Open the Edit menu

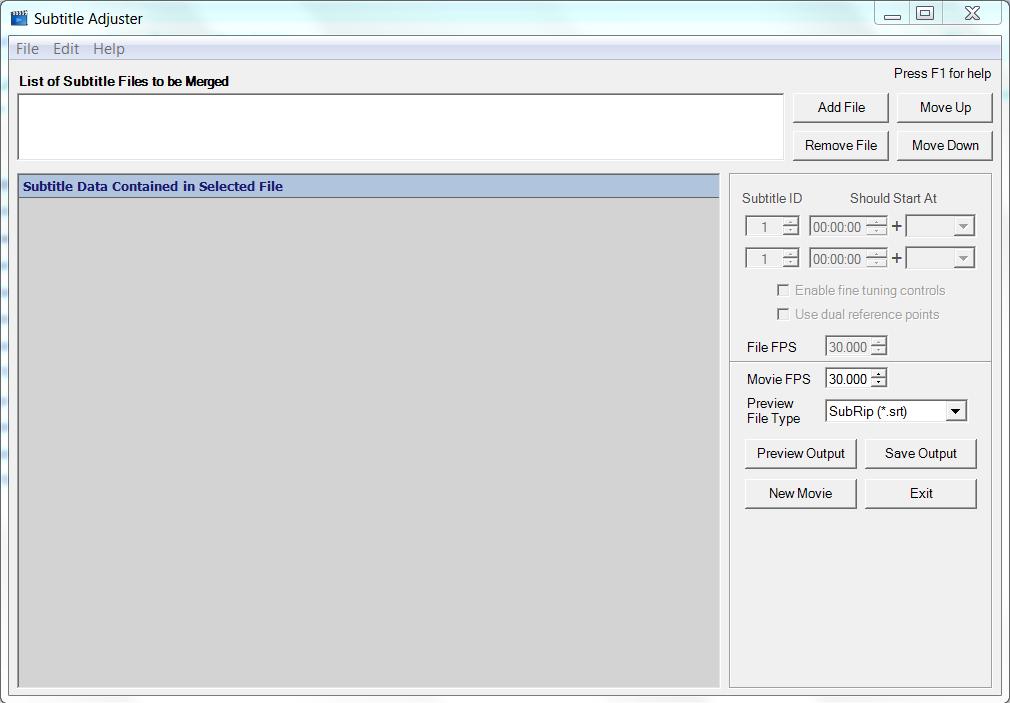click(x=66, y=49)
